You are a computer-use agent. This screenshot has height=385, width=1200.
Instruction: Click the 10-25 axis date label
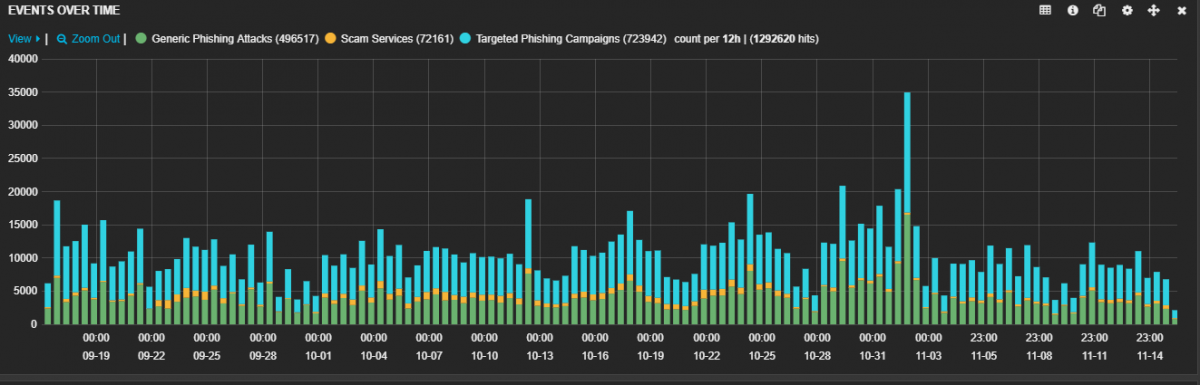(x=761, y=355)
